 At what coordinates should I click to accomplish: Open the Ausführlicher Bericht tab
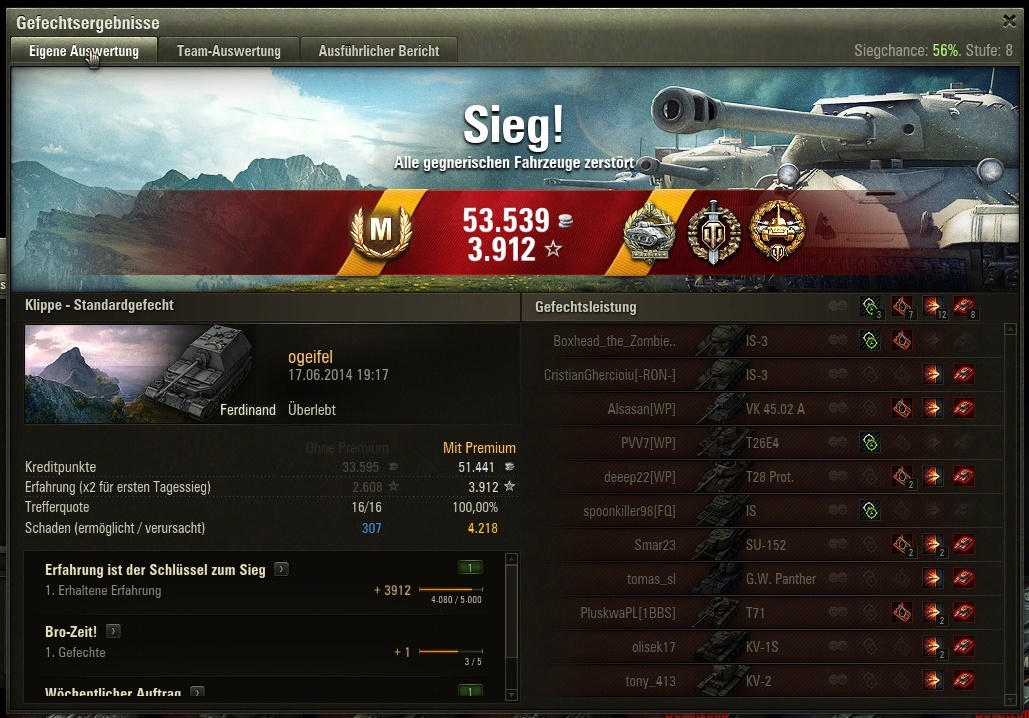[379, 51]
